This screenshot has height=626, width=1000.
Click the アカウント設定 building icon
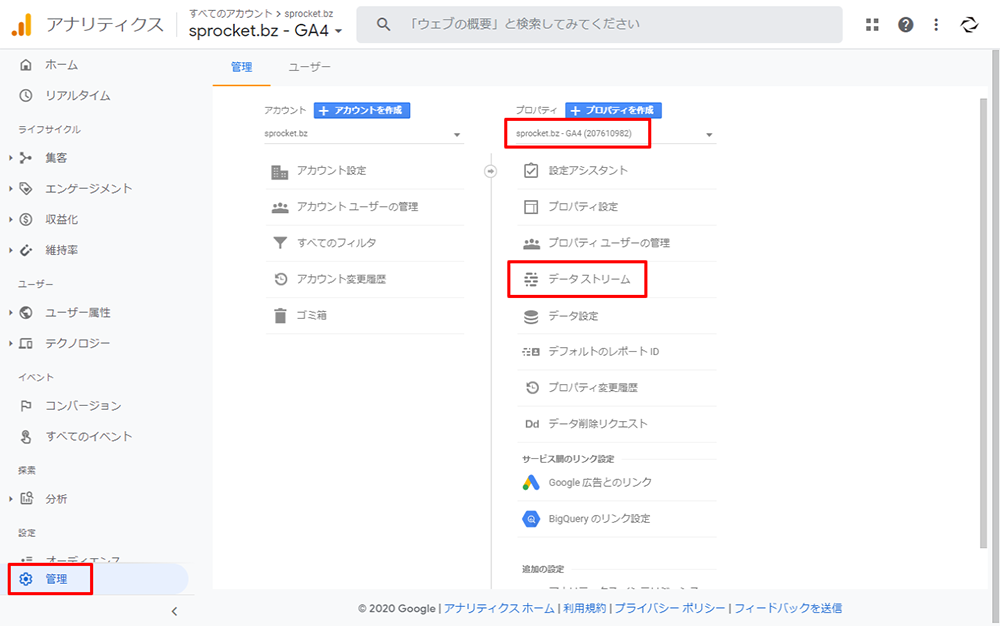click(x=279, y=171)
